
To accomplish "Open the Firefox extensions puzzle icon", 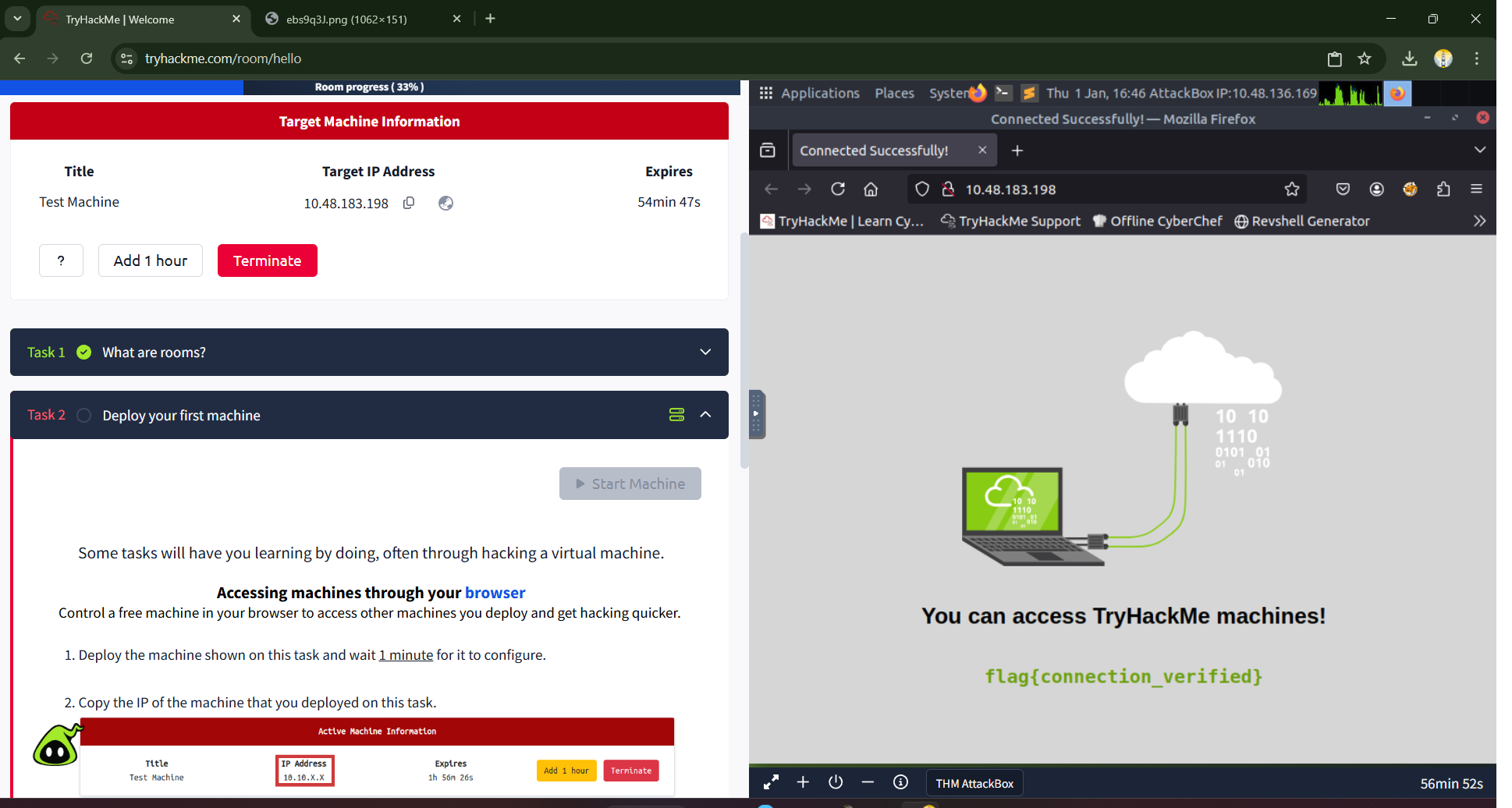I will (1443, 190).
